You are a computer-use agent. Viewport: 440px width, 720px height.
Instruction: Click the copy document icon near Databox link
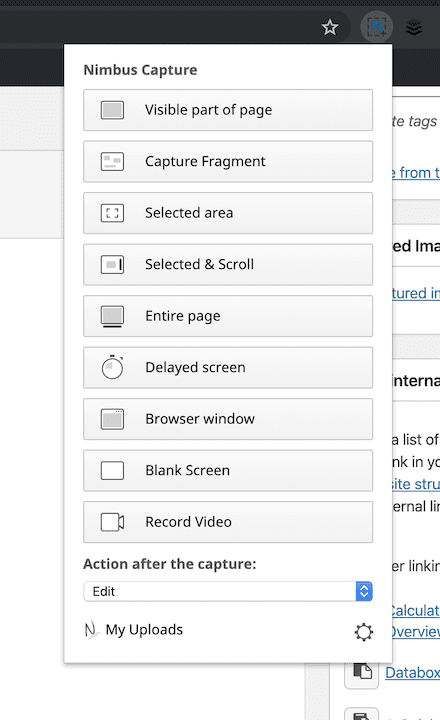[362, 672]
